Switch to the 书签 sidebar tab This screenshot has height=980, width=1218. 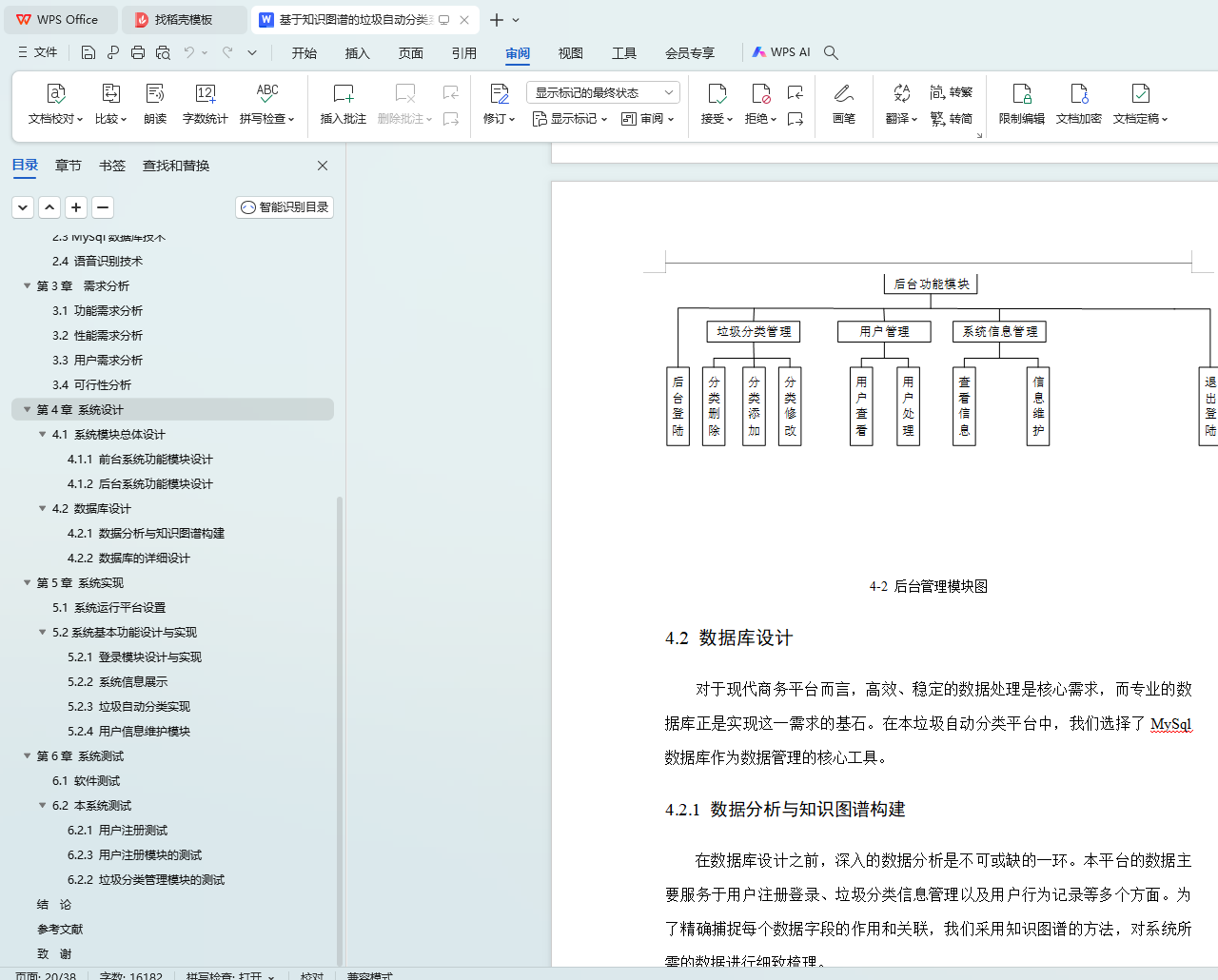click(112, 166)
